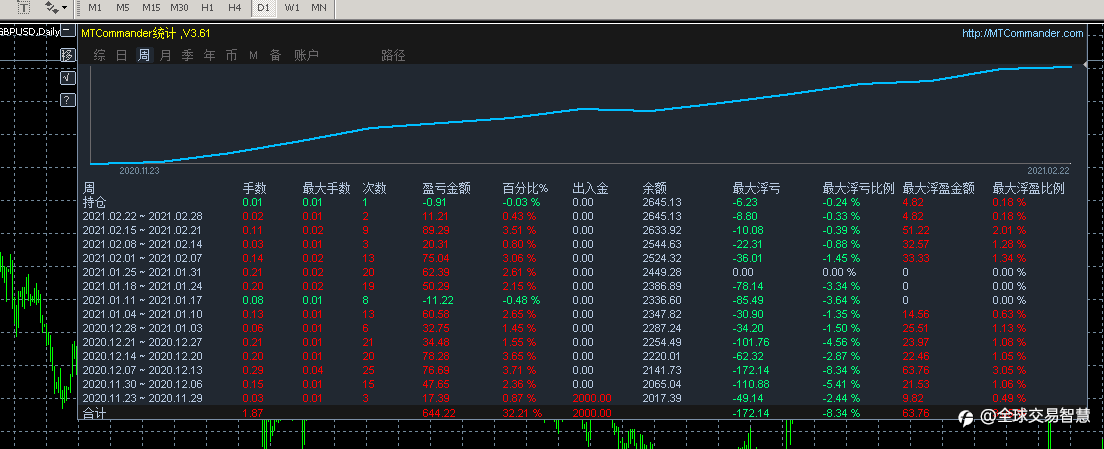1104x449 pixels.
Task: Open the M statistics tab
Action: click(x=253, y=56)
